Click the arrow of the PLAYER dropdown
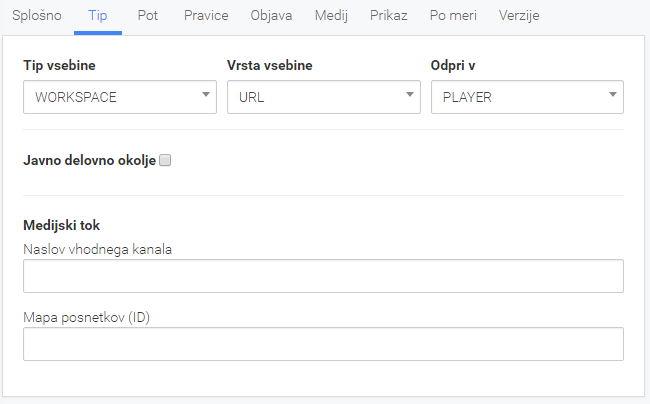This screenshot has height=404, width=650. click(x=613, y=94)
